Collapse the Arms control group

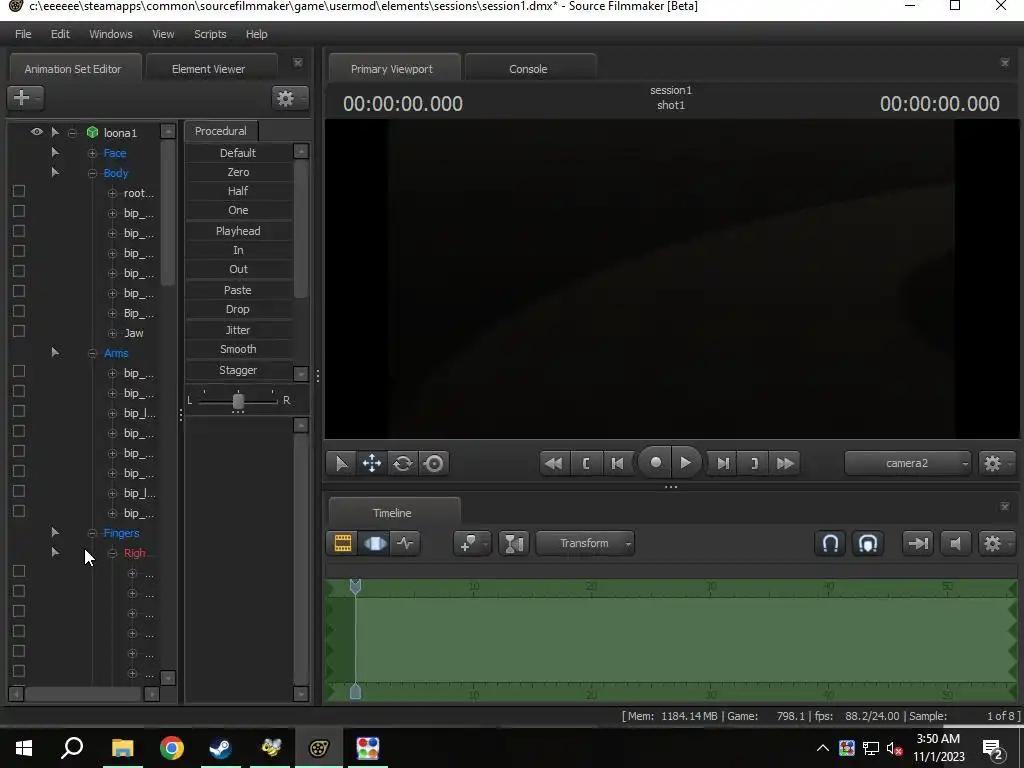[92, 353]
